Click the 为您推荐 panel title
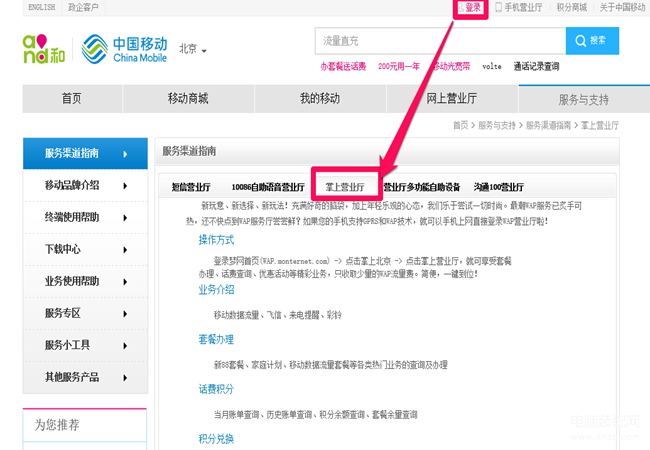 pyautogui.click(x=57, y=425)
